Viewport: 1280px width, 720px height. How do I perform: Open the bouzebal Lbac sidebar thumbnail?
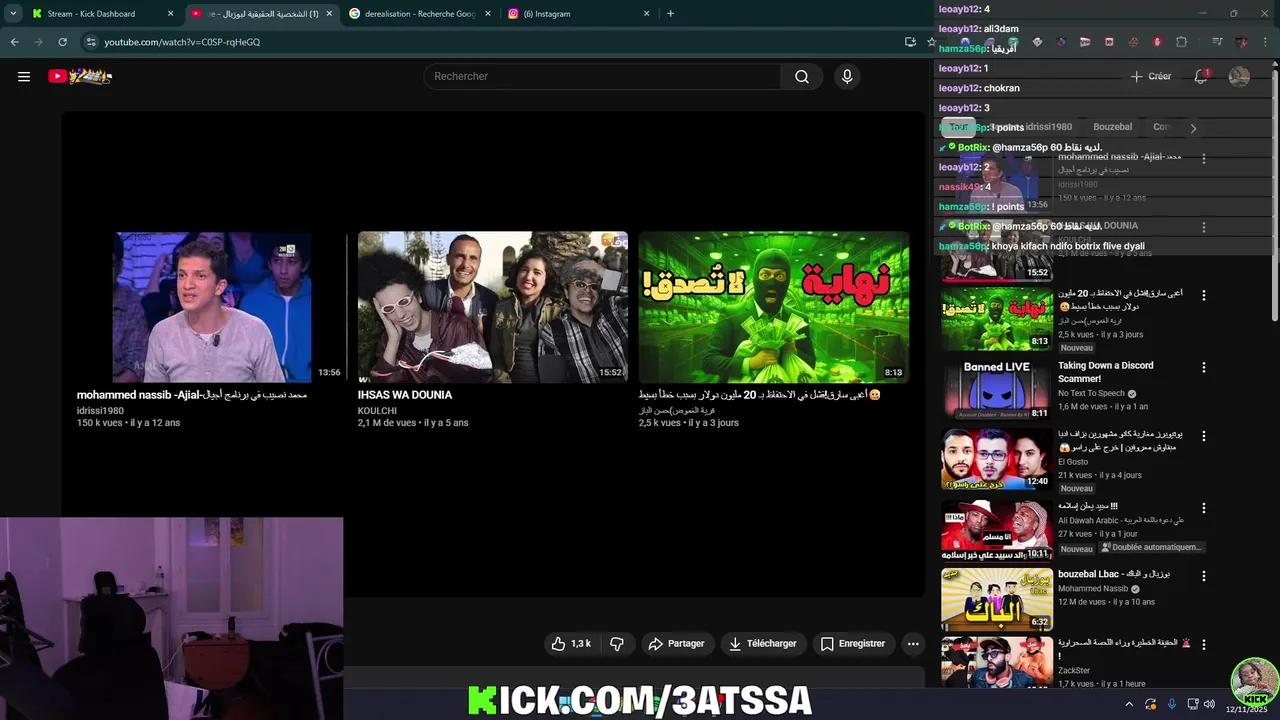pyautogui.click(x=997, y=599)
